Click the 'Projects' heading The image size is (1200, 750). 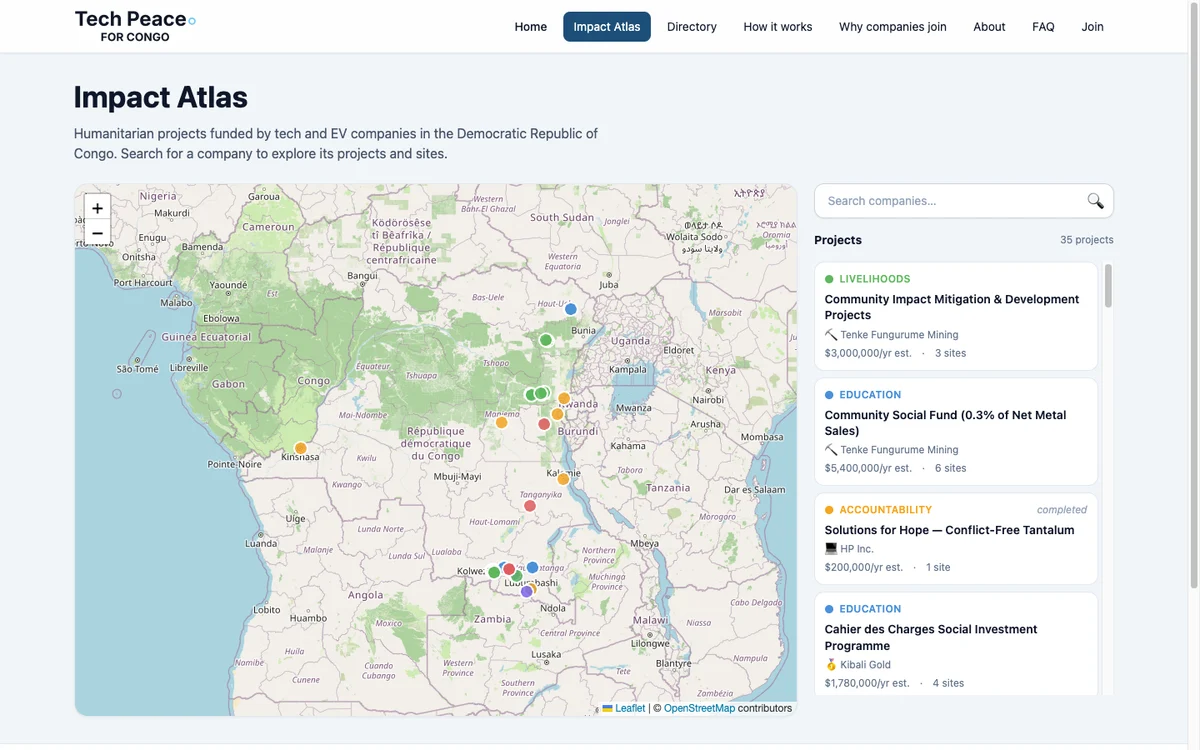pos(838,240)
